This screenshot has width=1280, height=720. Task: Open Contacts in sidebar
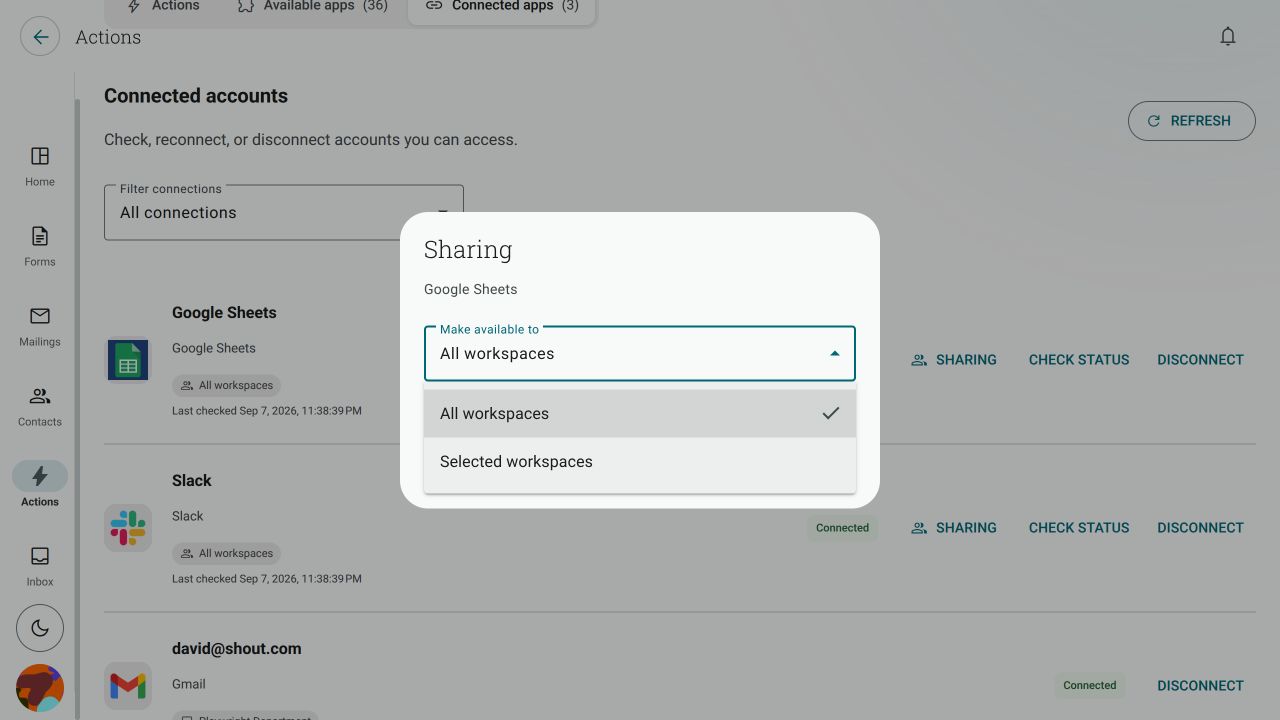pyautogui.click(x=40, y=407)
